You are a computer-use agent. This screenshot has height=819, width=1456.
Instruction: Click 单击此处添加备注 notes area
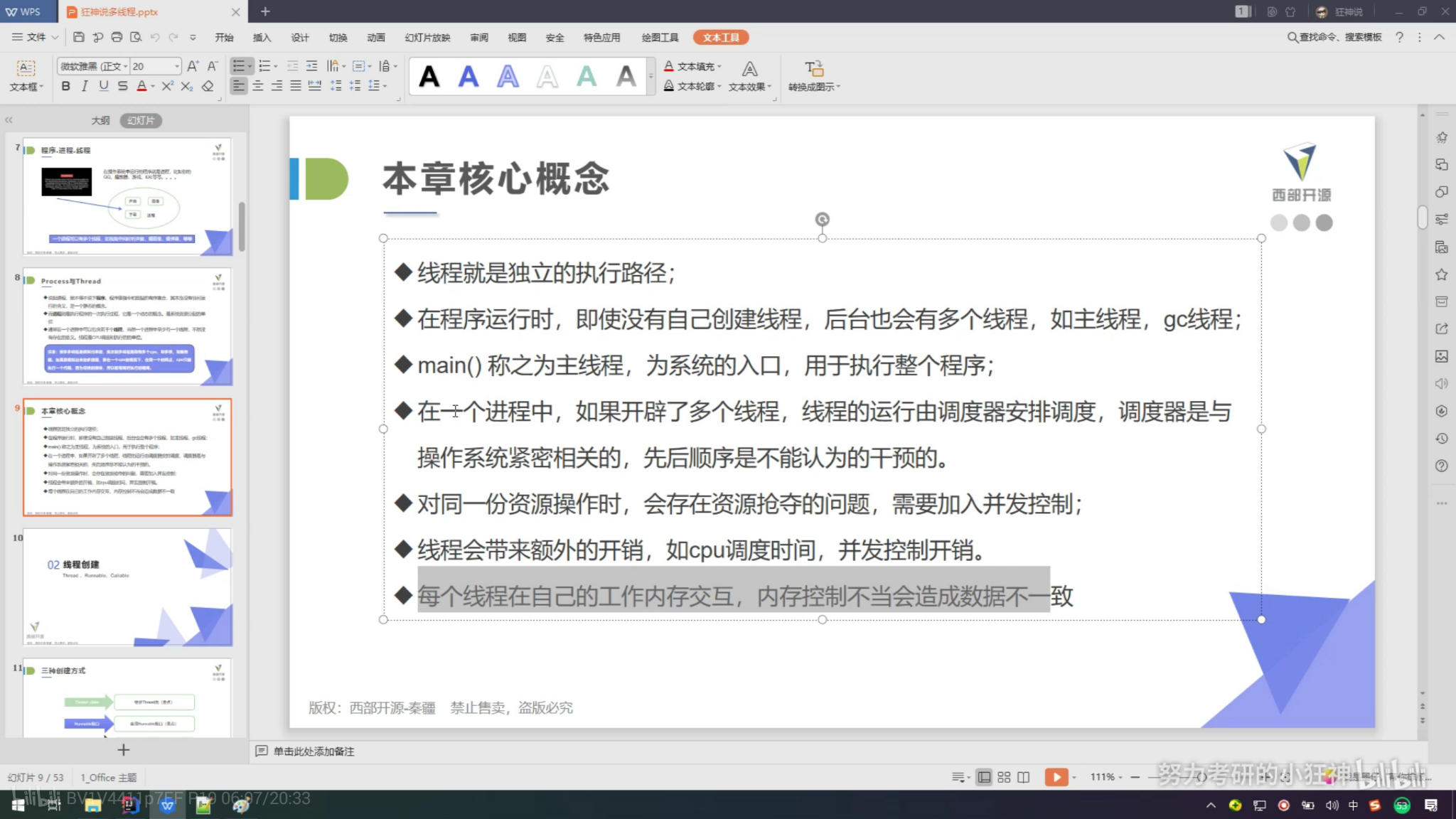tap(314, 751)
